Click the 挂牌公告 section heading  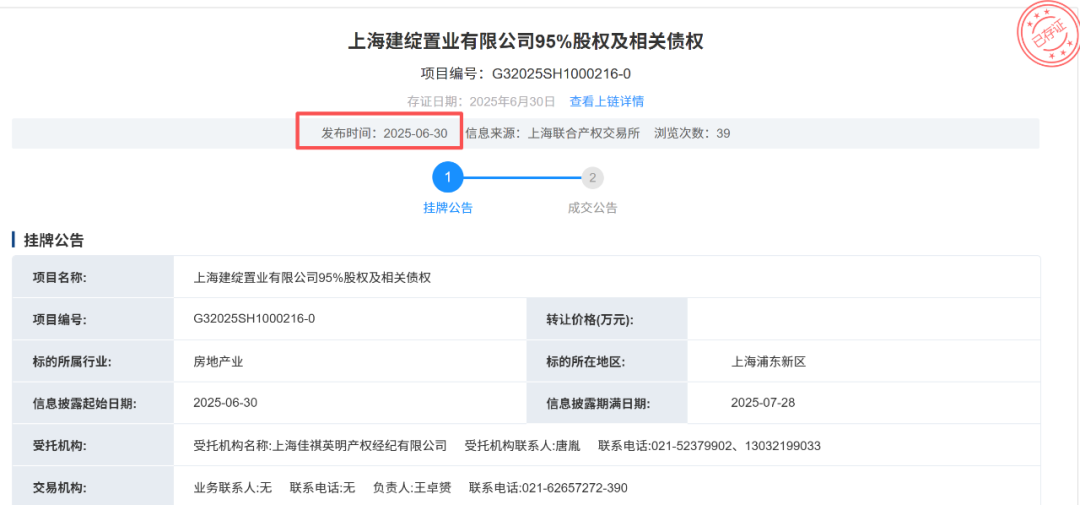tap(54, 240)
